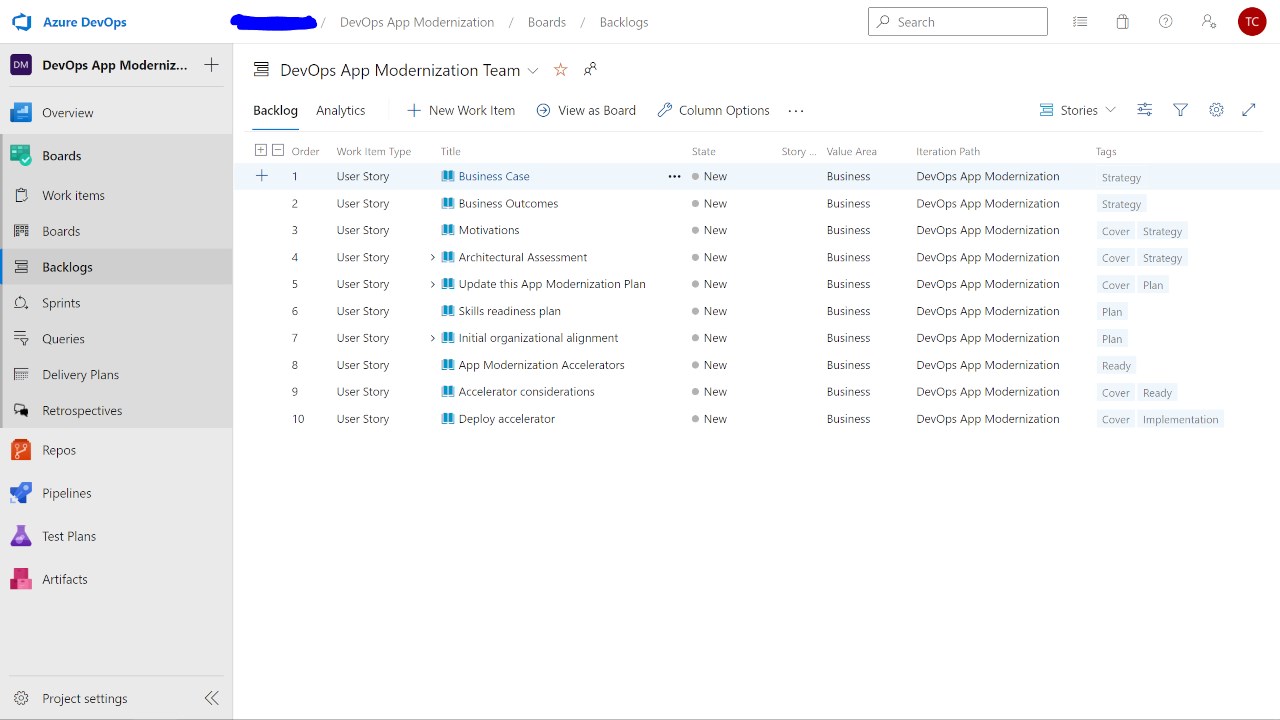Viewport: 1280px width, 720px height.
Task: Open the work items list icon in header
Action: (1080, 22)
